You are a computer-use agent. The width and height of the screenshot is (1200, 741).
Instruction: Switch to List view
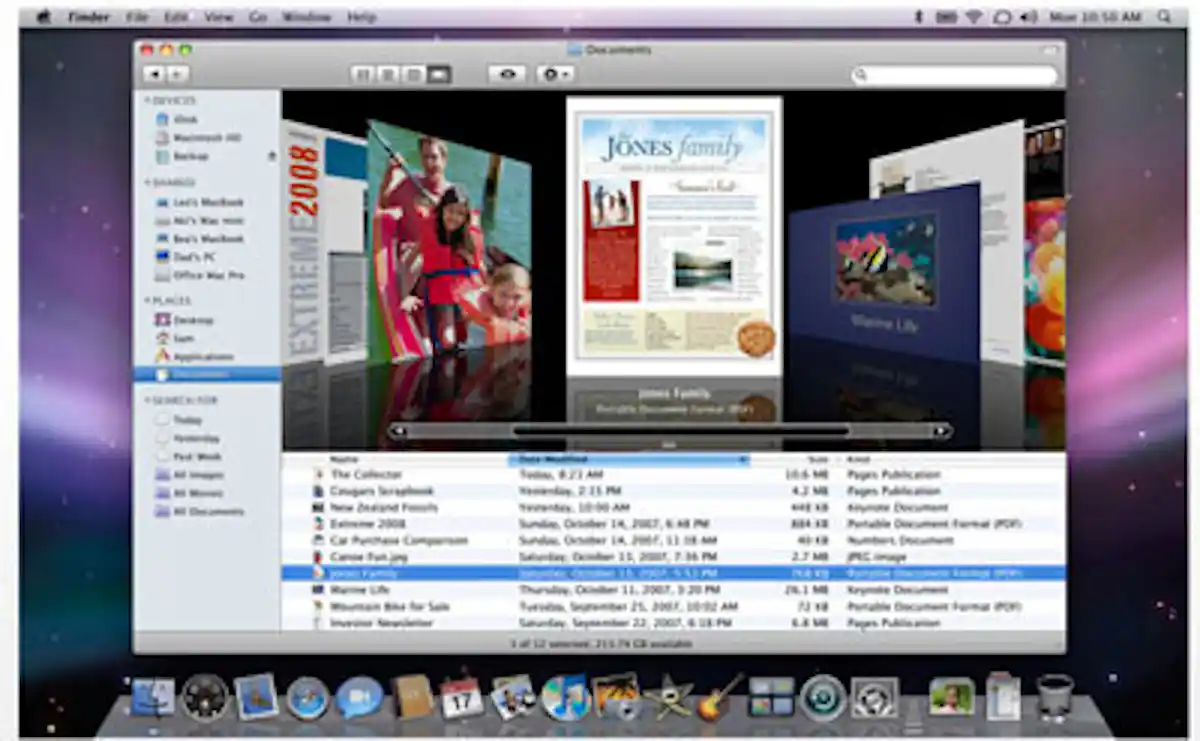tap(388, 73)
